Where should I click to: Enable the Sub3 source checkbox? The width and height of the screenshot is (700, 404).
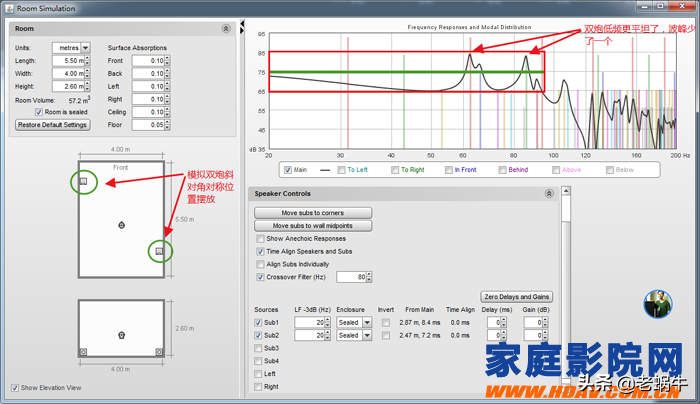pyautogui.click(x=260, y=348)
